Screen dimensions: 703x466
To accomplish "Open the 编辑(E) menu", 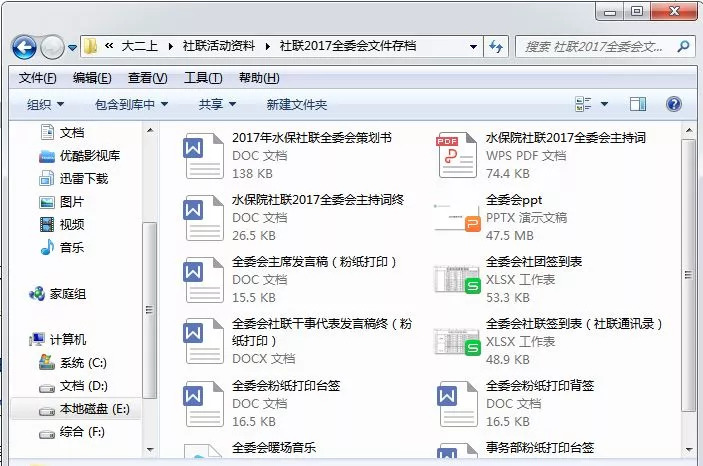I will [x=92, y=78].
